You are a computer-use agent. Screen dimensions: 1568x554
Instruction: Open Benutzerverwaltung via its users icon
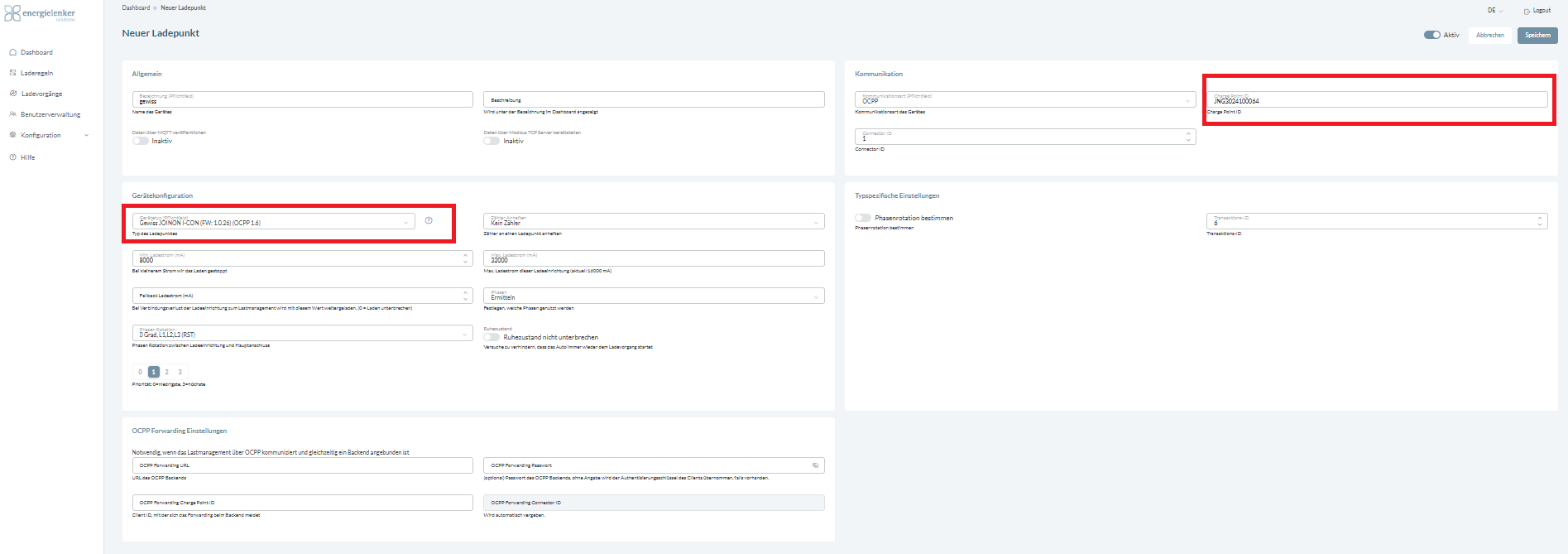(x=12, y=114)
